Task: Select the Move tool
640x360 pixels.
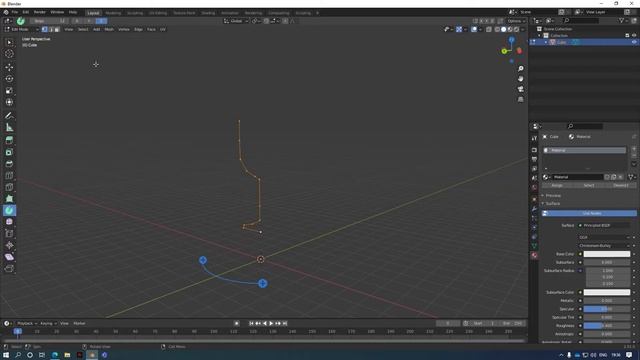Action: point(9,67)
